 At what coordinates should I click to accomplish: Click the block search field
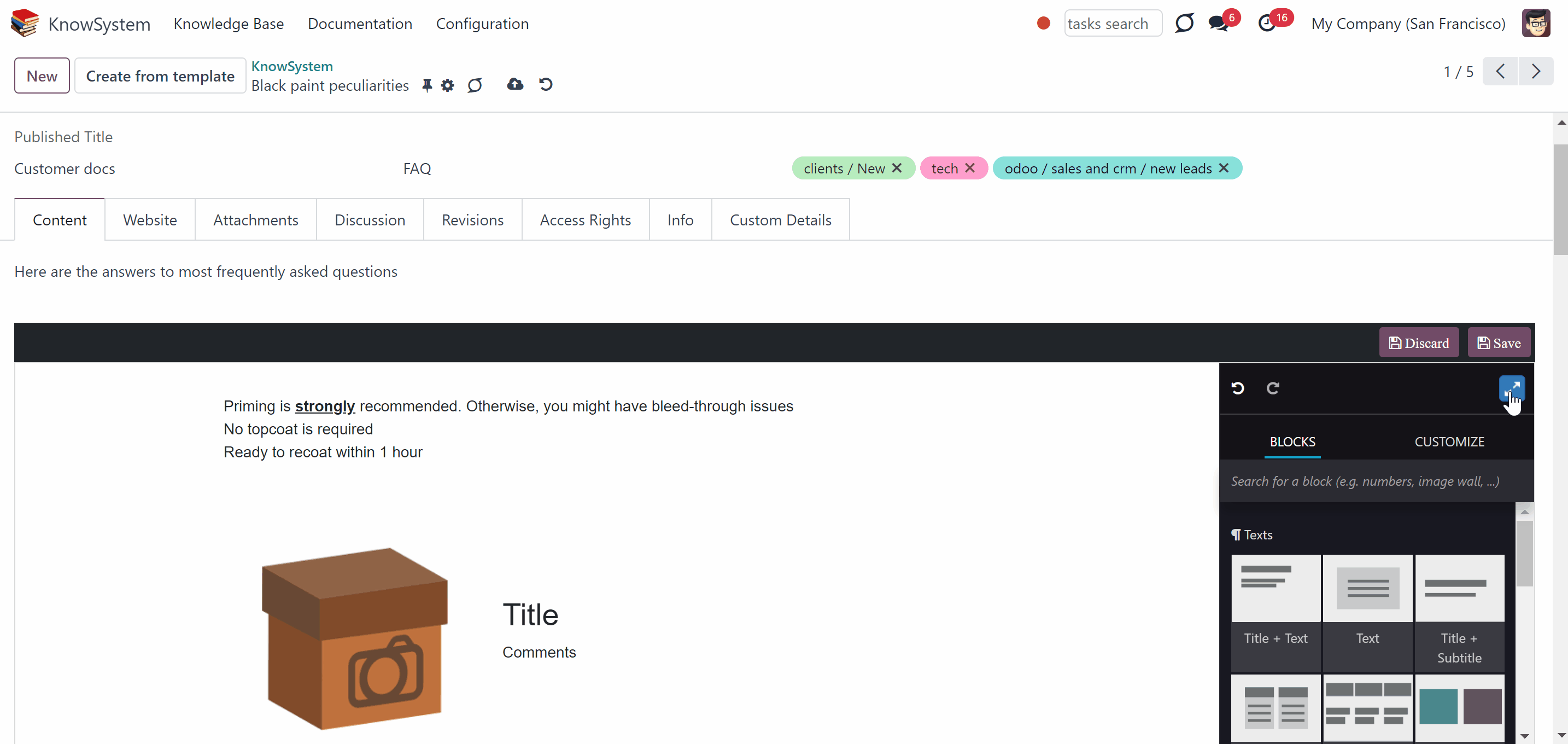coord(1377,481)
